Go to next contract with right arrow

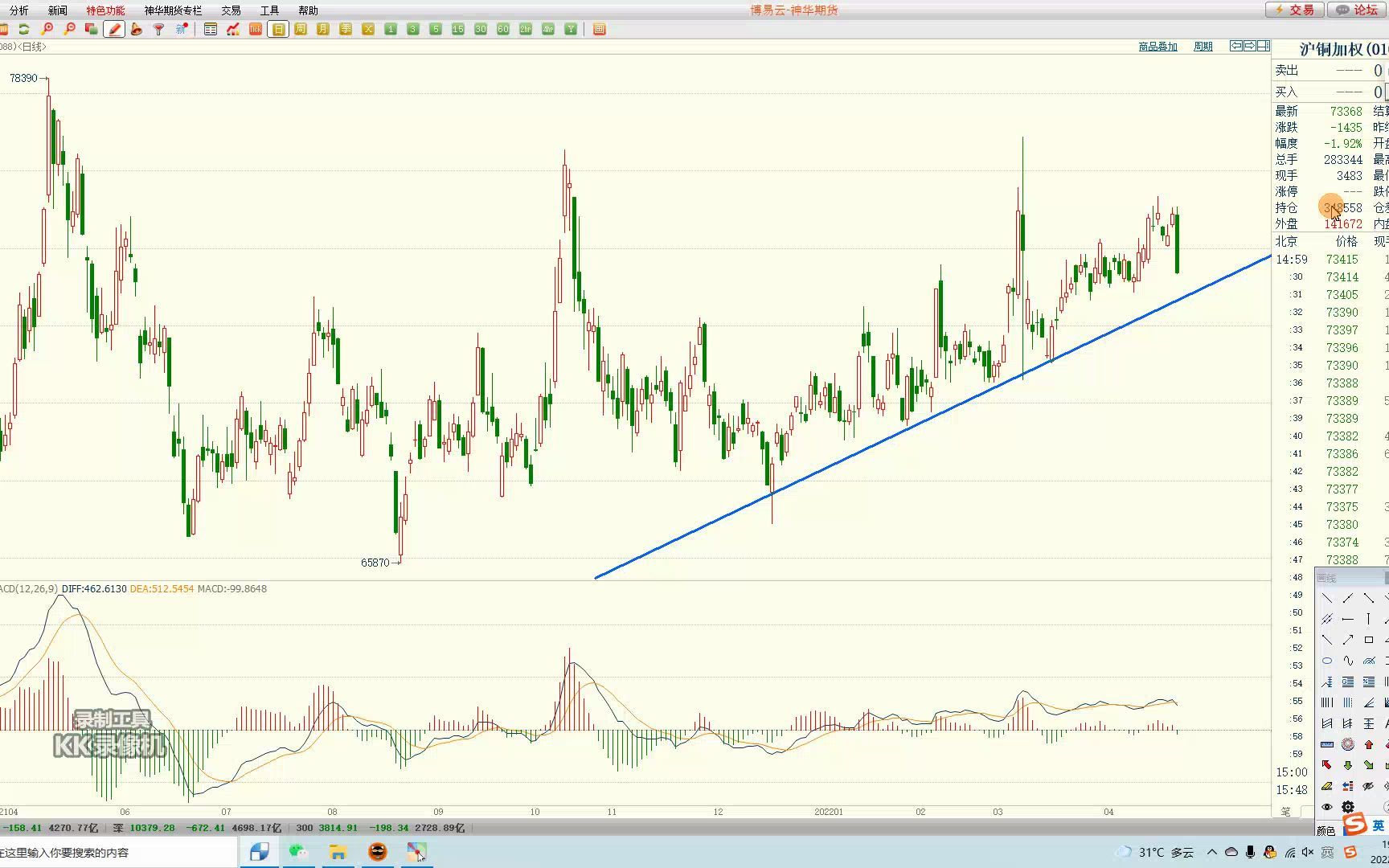[1250, 46]
